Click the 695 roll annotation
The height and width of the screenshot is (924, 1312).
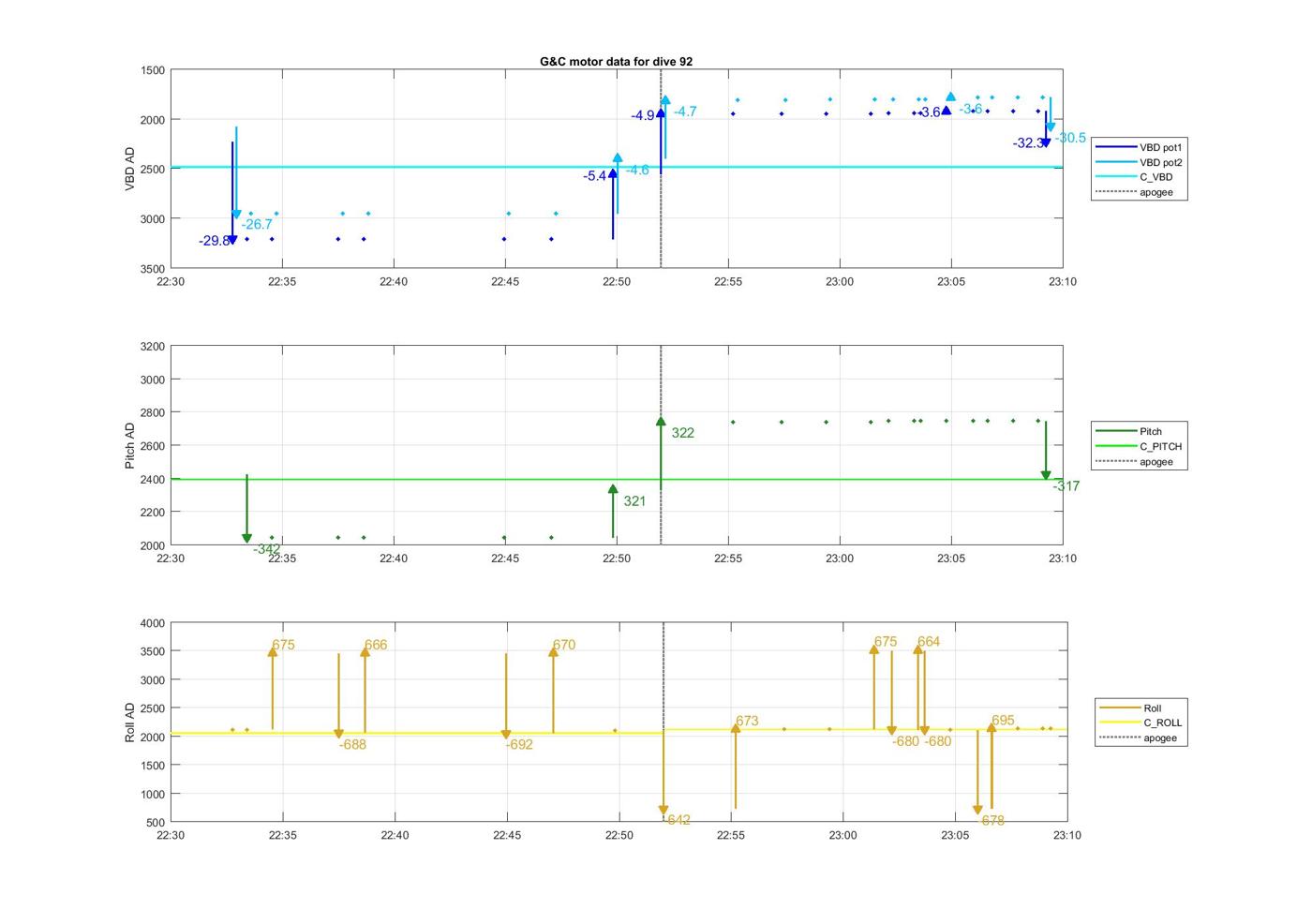pos(1003,721)
